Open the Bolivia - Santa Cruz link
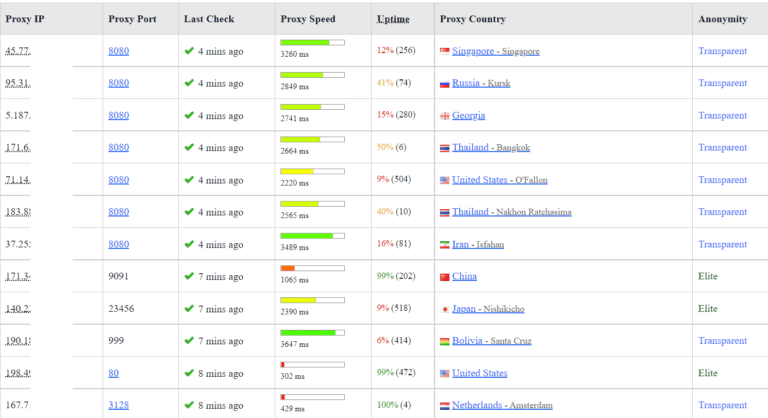This screenshot has width=768, height=418. pos(491,341)
